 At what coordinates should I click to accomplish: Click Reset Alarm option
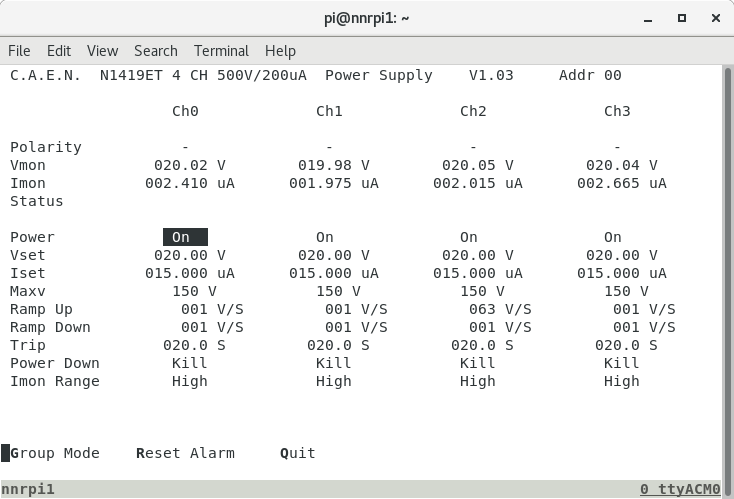[x=185, y=453]
